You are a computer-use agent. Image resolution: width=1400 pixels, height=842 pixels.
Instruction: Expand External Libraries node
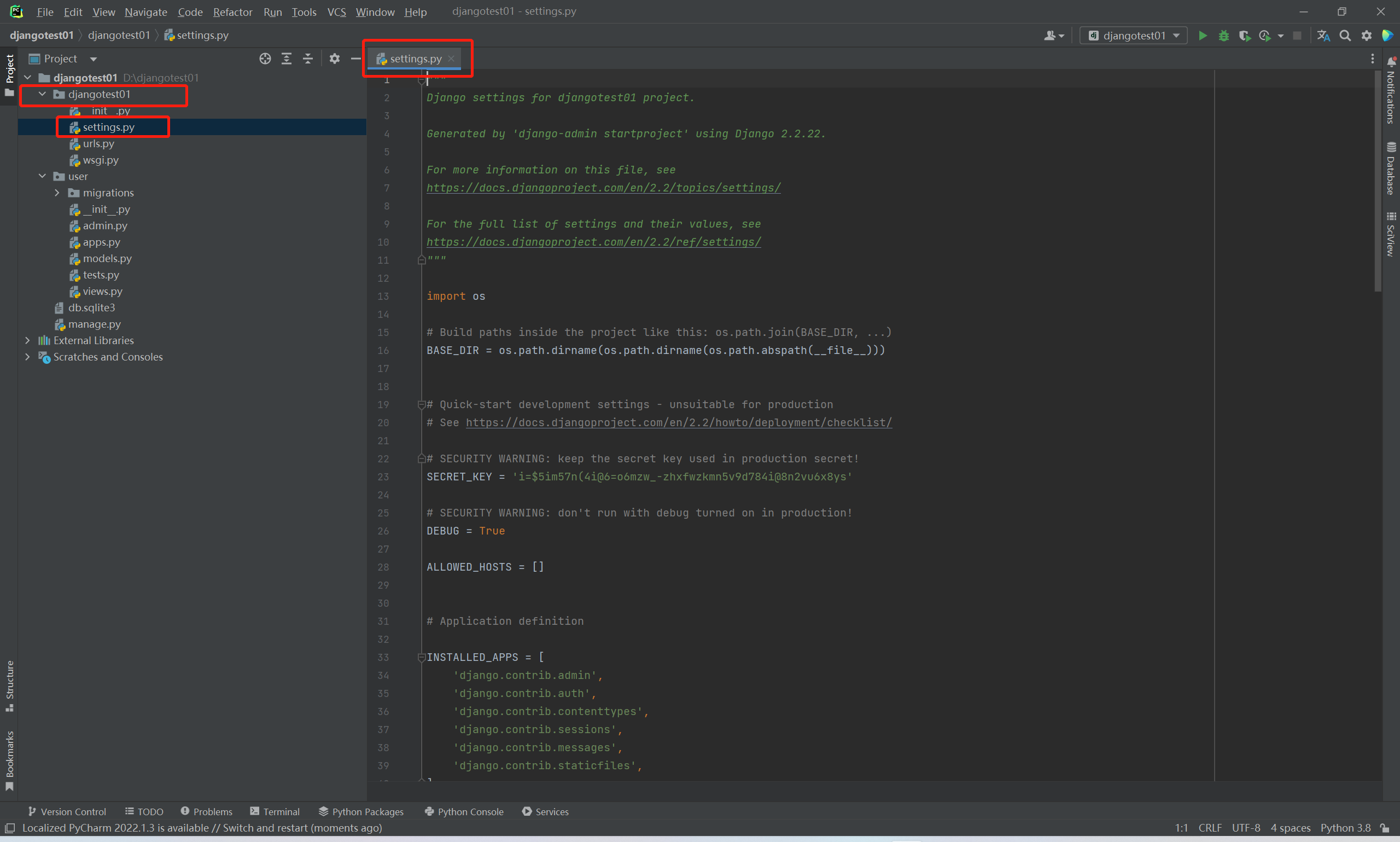[28, 340]
